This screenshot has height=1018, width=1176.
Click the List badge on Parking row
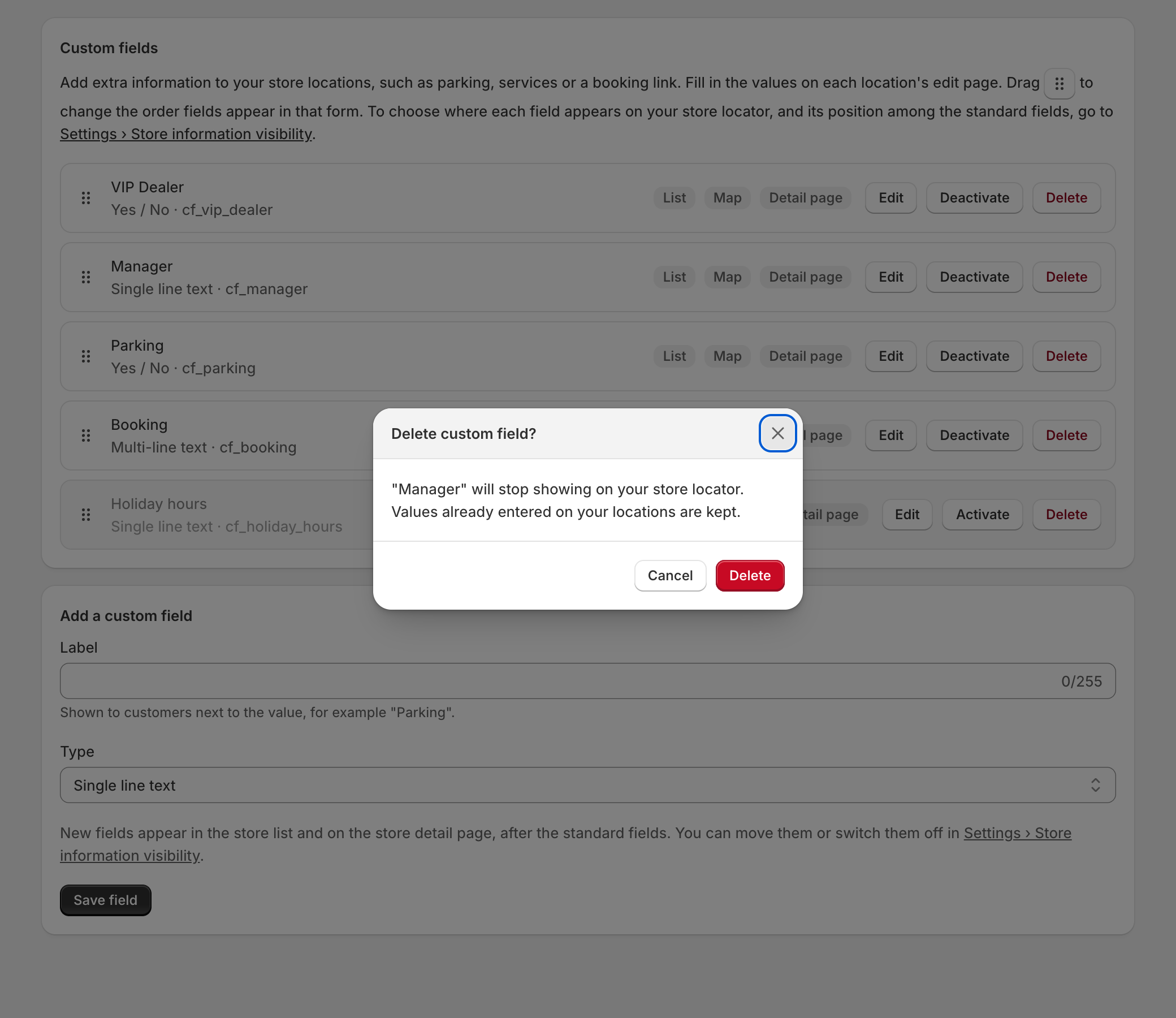674,356
